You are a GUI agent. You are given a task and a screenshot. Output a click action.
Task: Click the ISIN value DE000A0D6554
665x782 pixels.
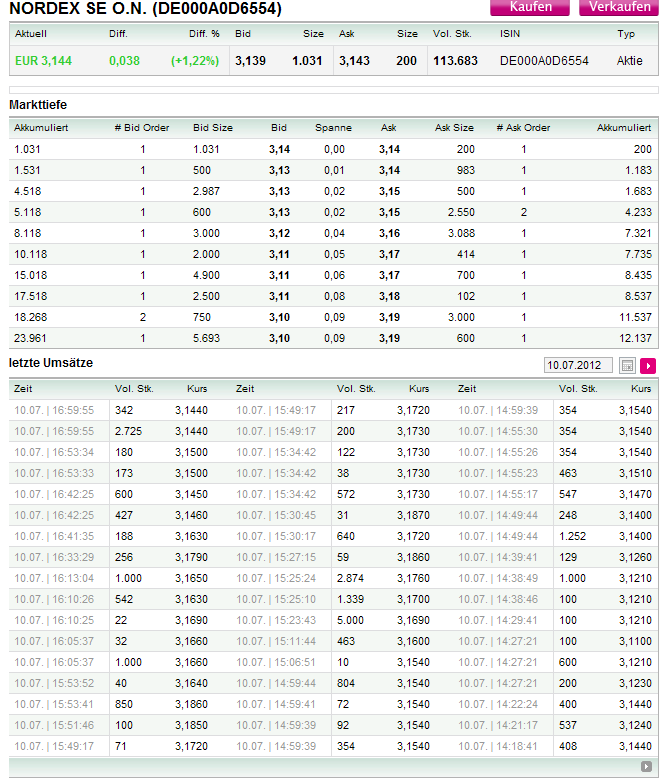point(544,61)
